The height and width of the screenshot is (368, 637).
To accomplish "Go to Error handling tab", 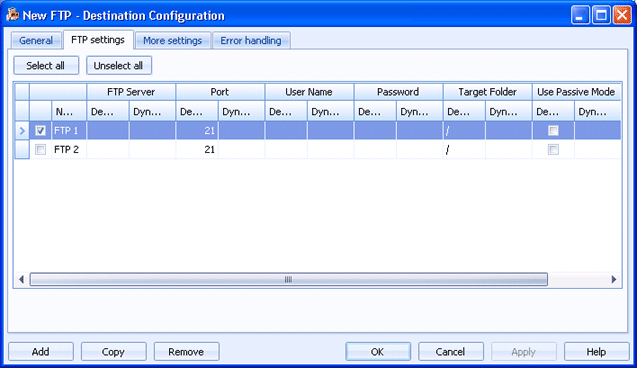I will (x=251, y=41).
